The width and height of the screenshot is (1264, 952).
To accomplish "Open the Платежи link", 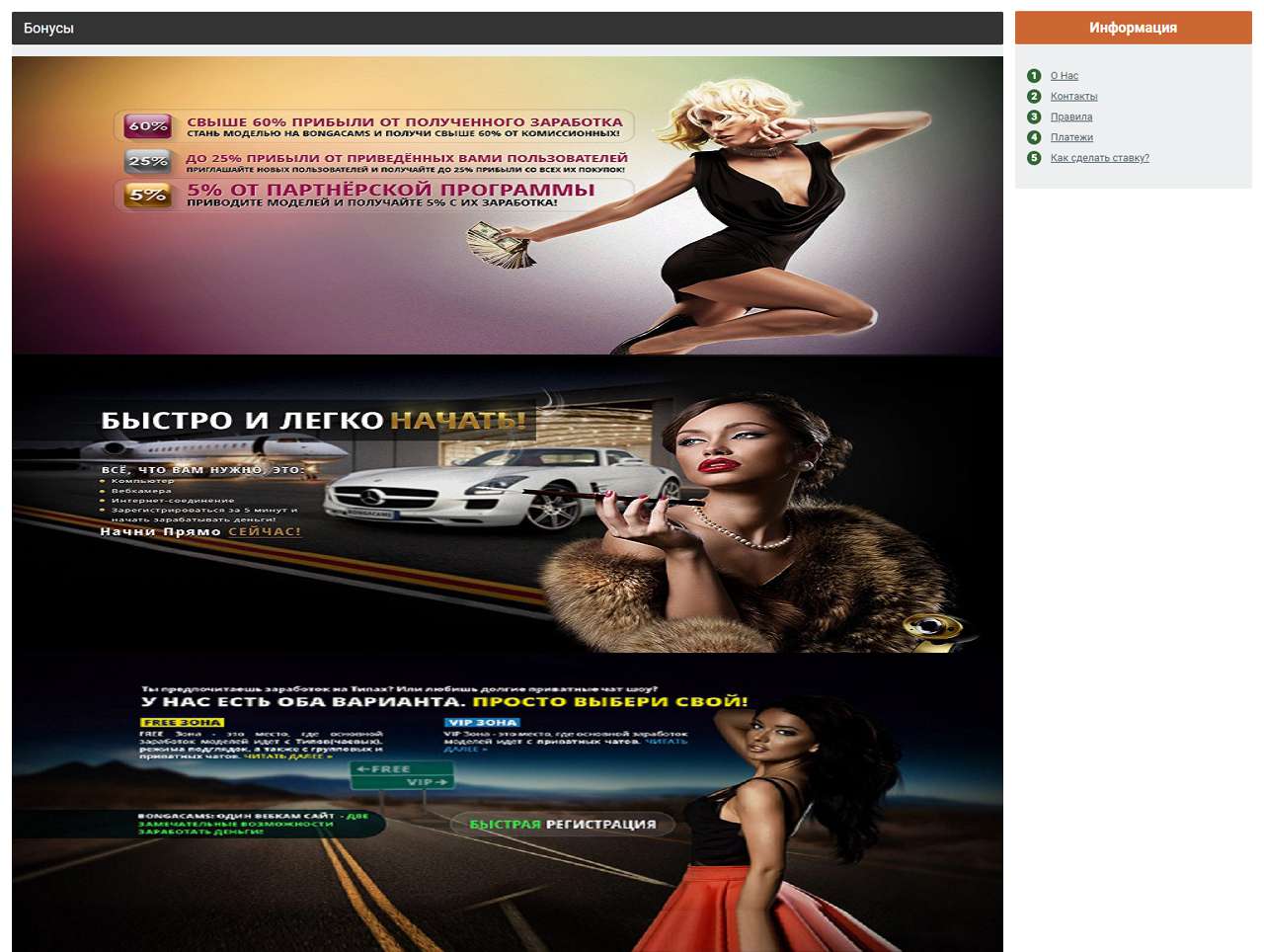I will 1071,137.
